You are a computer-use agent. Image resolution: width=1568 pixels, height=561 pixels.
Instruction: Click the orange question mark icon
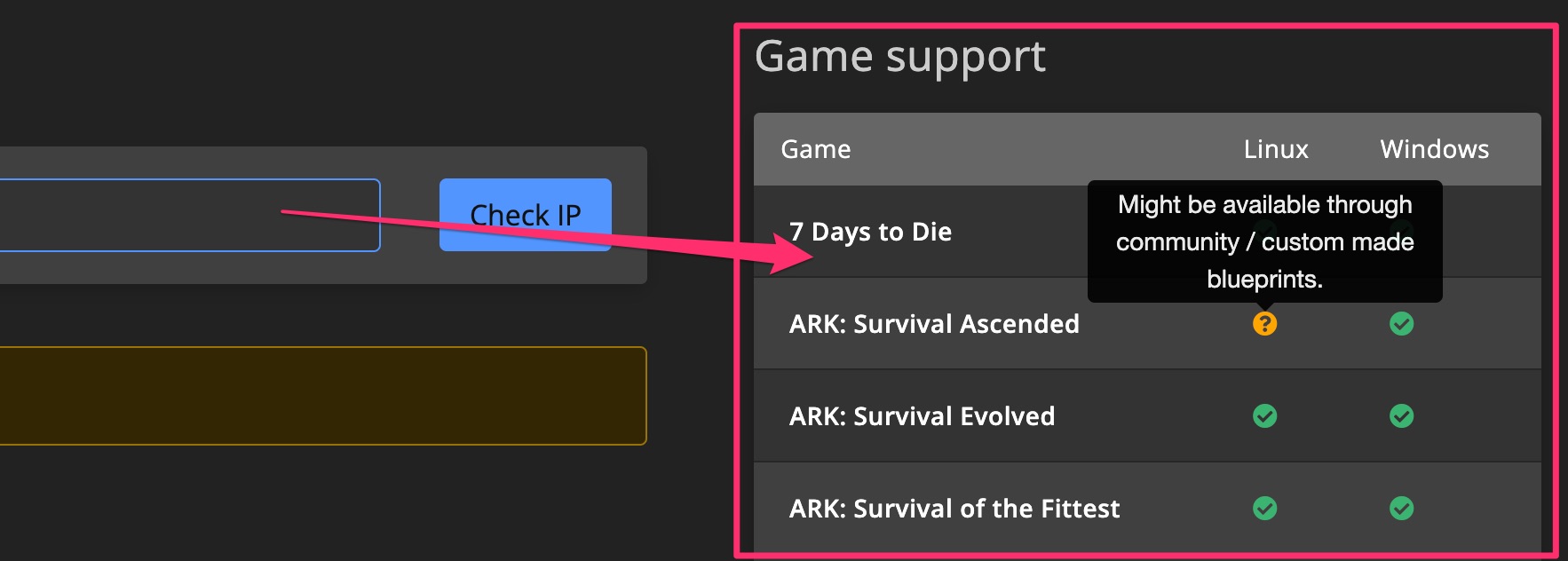pyautogui.click(x=1264, y=324)
